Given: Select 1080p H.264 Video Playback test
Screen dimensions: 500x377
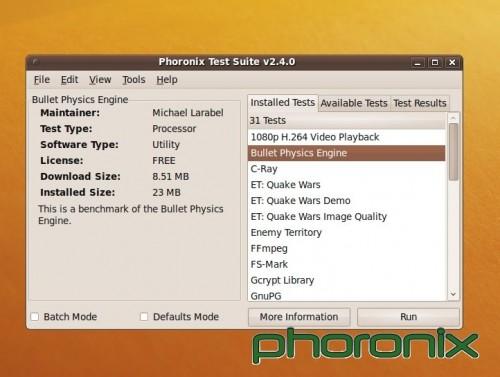Looking at the screenshot, I should [x=347, y=137].
